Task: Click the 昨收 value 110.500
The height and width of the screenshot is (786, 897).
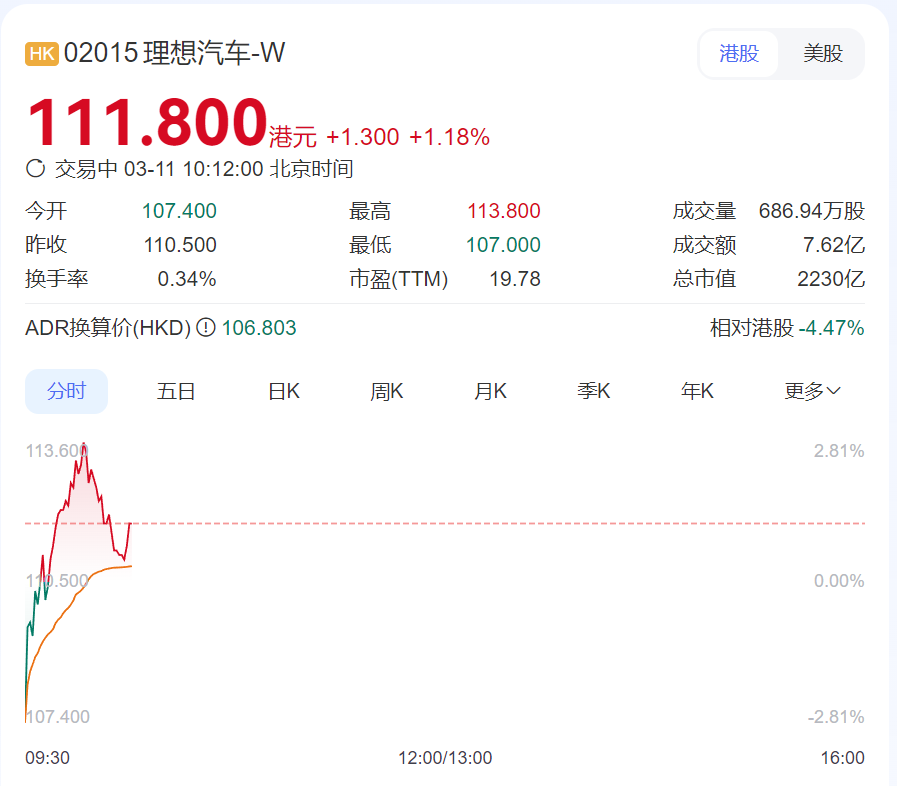Action: (x=180, y=245)
